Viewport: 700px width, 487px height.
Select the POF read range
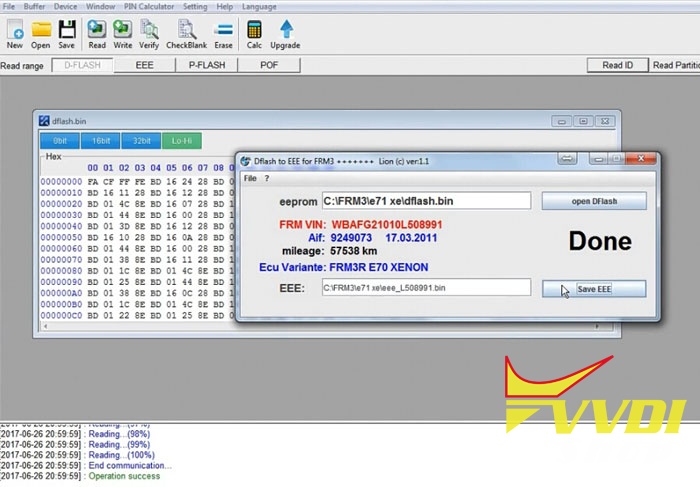click(269, 65)
